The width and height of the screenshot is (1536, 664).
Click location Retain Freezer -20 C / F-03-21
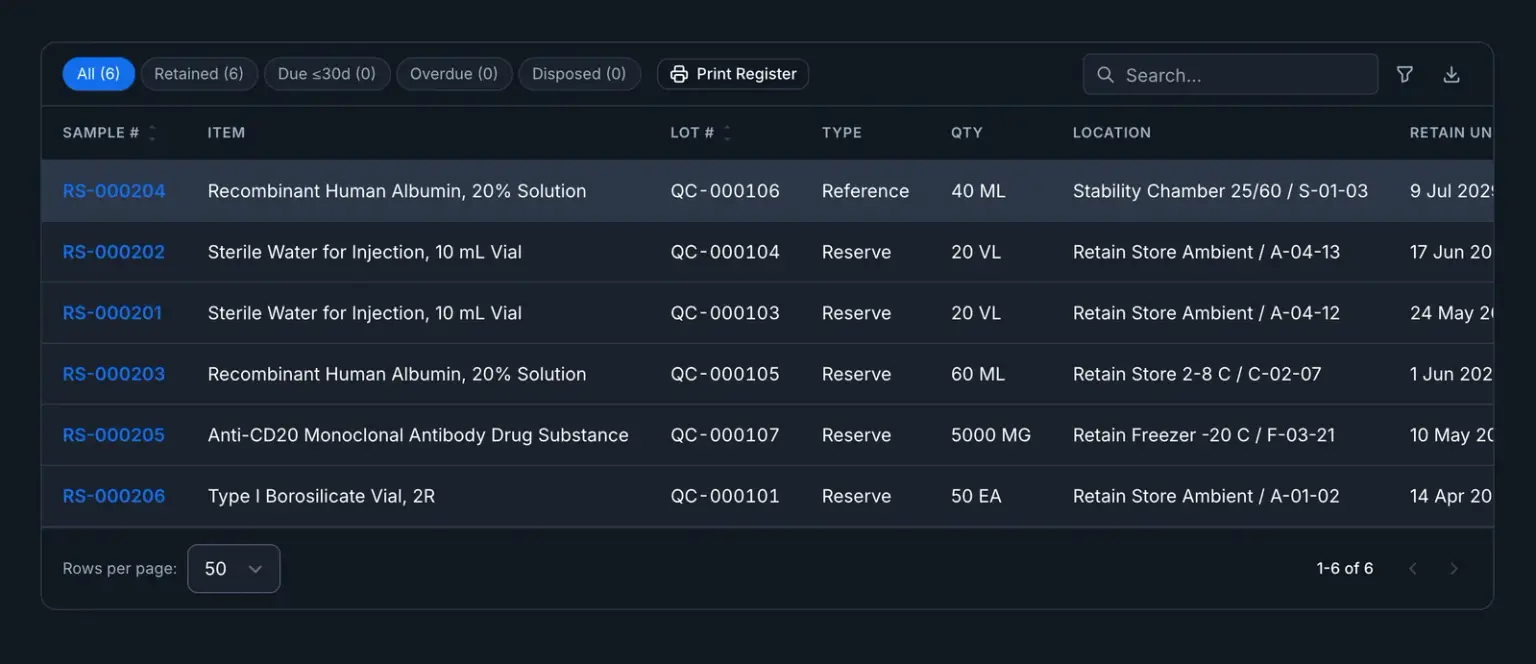coord(1204,435)
